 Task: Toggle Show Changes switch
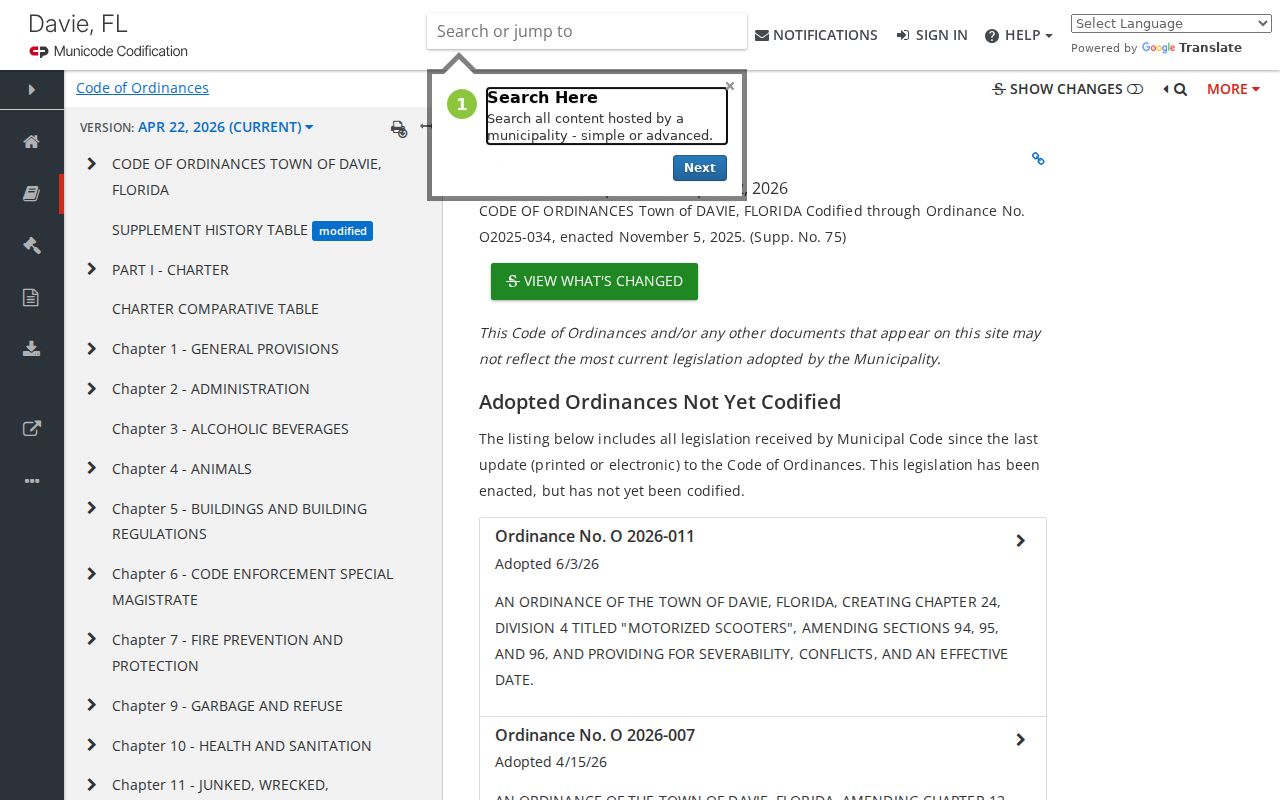point(1135,89)
